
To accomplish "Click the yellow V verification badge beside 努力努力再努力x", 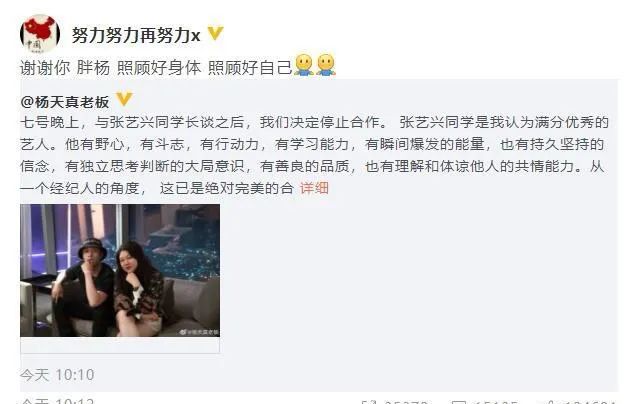I will [x=215, y=34].
